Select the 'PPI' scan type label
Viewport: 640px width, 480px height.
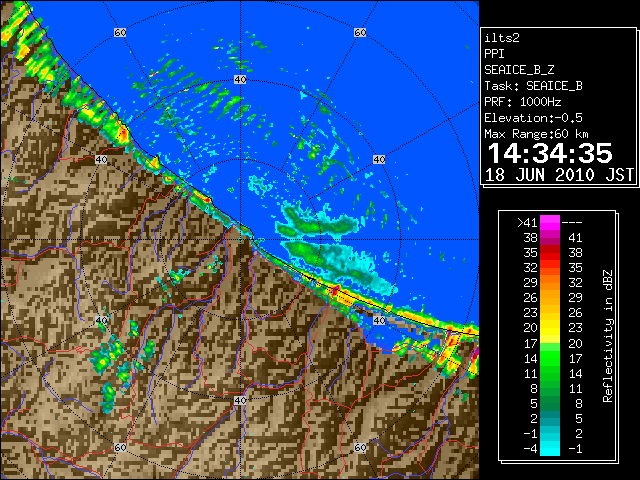click(x=494, y=54)
